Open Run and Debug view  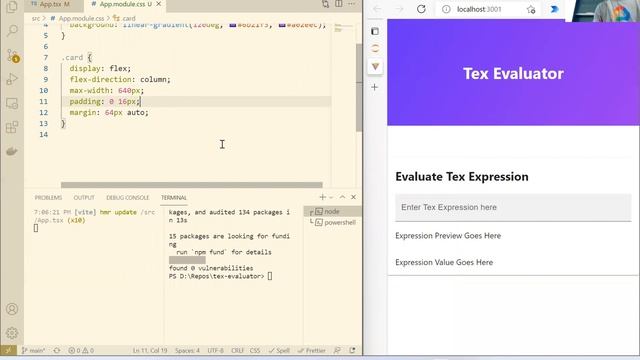(12, 79)
